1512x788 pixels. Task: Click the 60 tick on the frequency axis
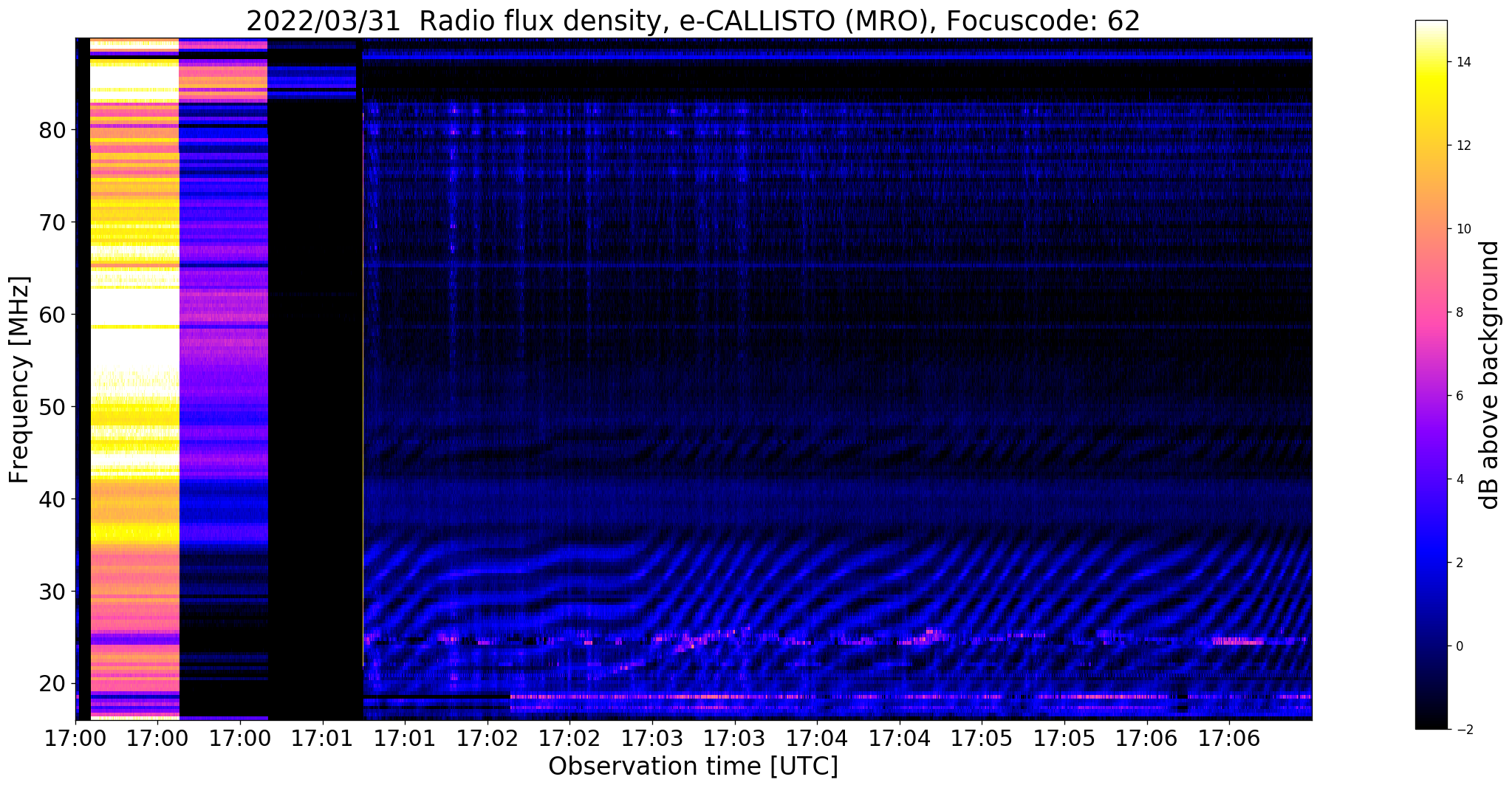pyautogui.click(x=53, y=315)
